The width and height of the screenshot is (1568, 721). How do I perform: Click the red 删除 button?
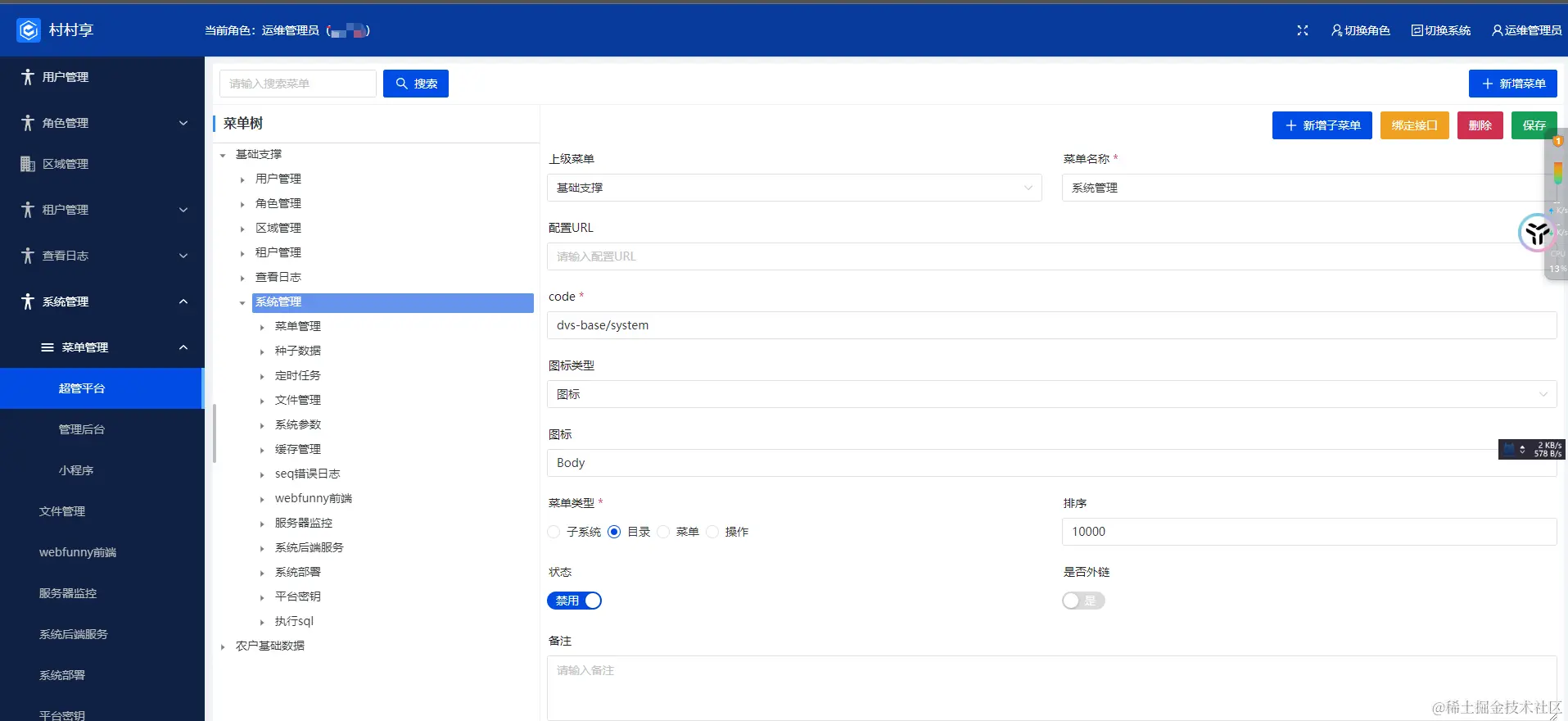point(1480,125)
